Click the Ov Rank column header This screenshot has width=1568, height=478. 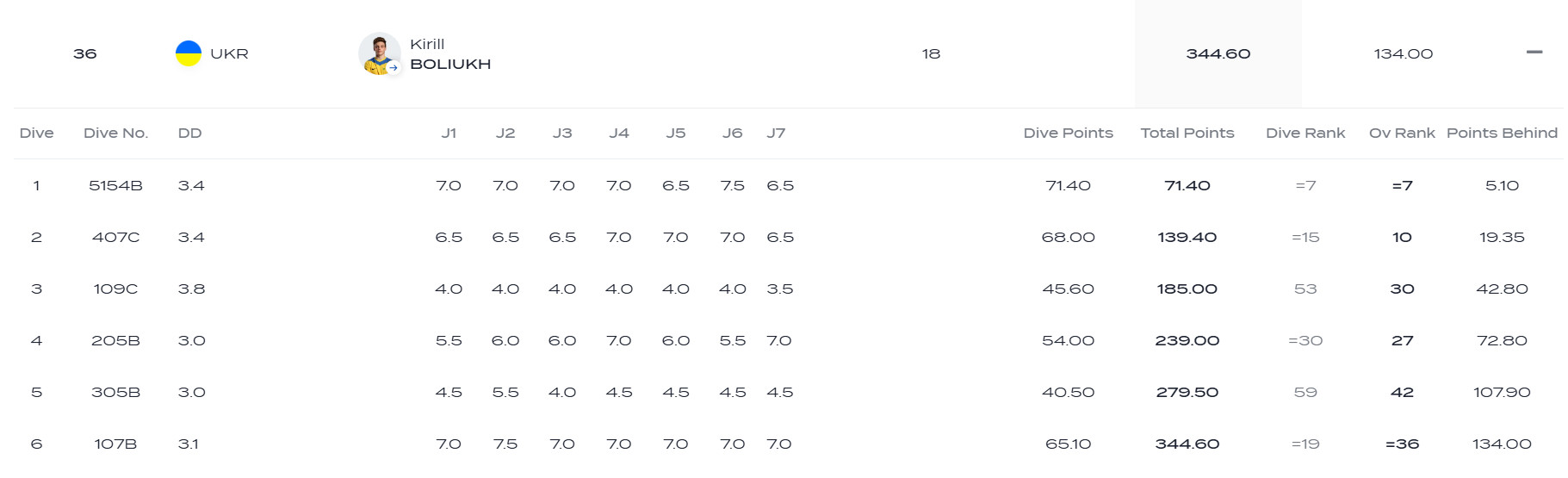(1401, 133)
